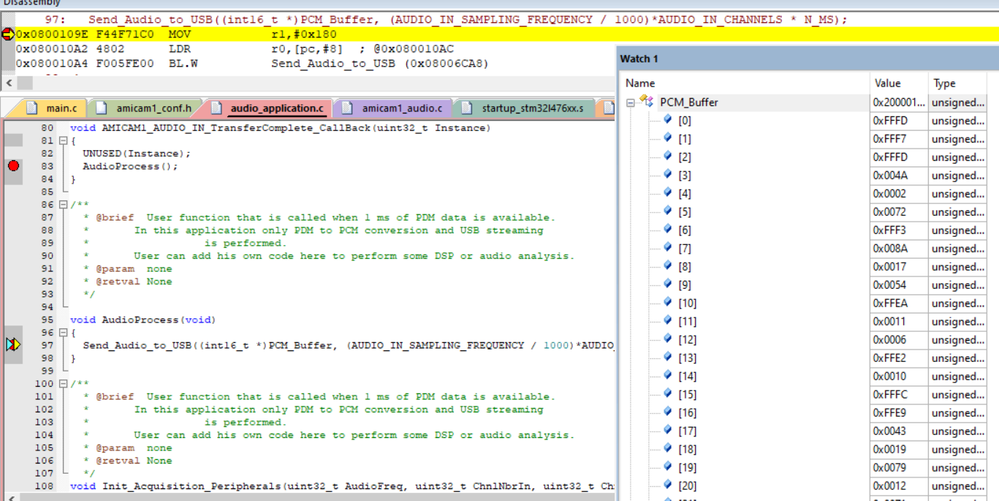The image size is (999, 501).
Task: Select watch element [10] icon
Action: point(668,302)
